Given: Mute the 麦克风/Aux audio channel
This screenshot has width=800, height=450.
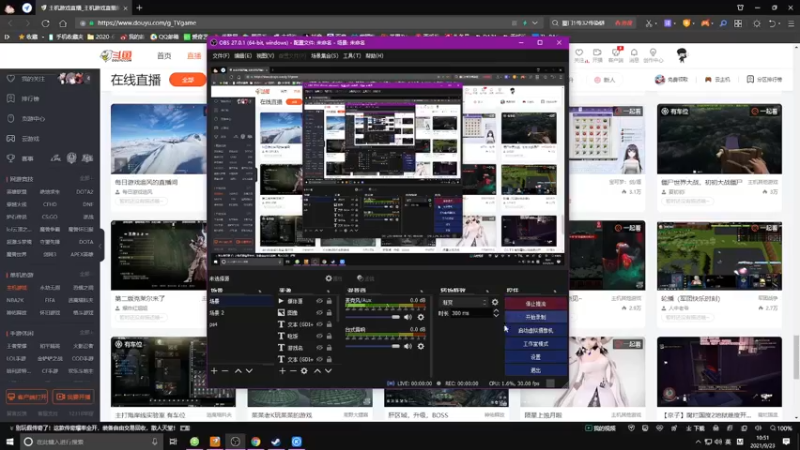Looking at the screenshot, I should pyautogui.click(x=408, y=317).
